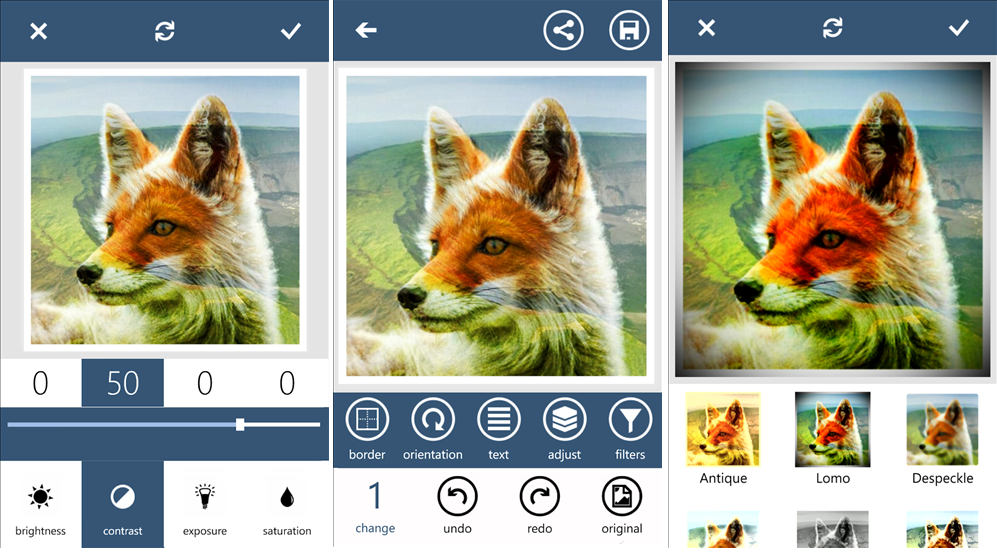Image resolution: width=997 pixels, height=553 pixels.
Task: Open the filters tool
Action: [x=630, y=429]
